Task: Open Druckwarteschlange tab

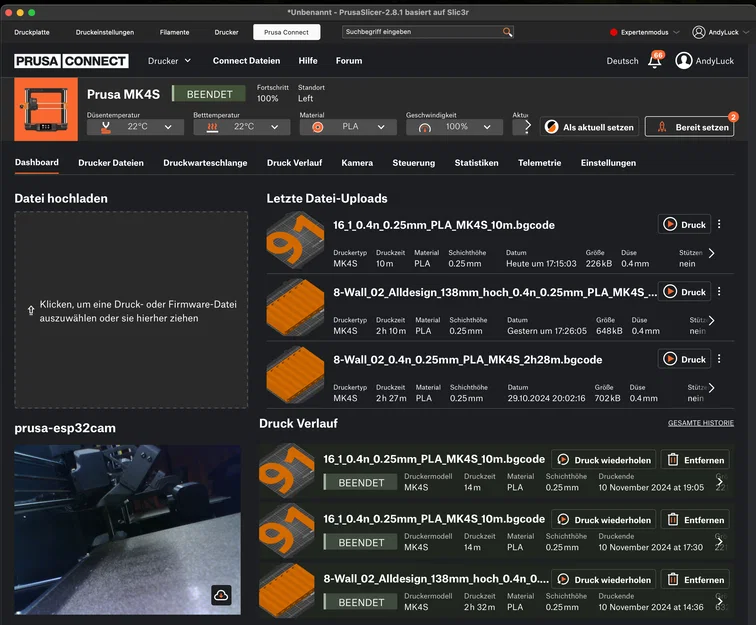Action: point(205,163)
